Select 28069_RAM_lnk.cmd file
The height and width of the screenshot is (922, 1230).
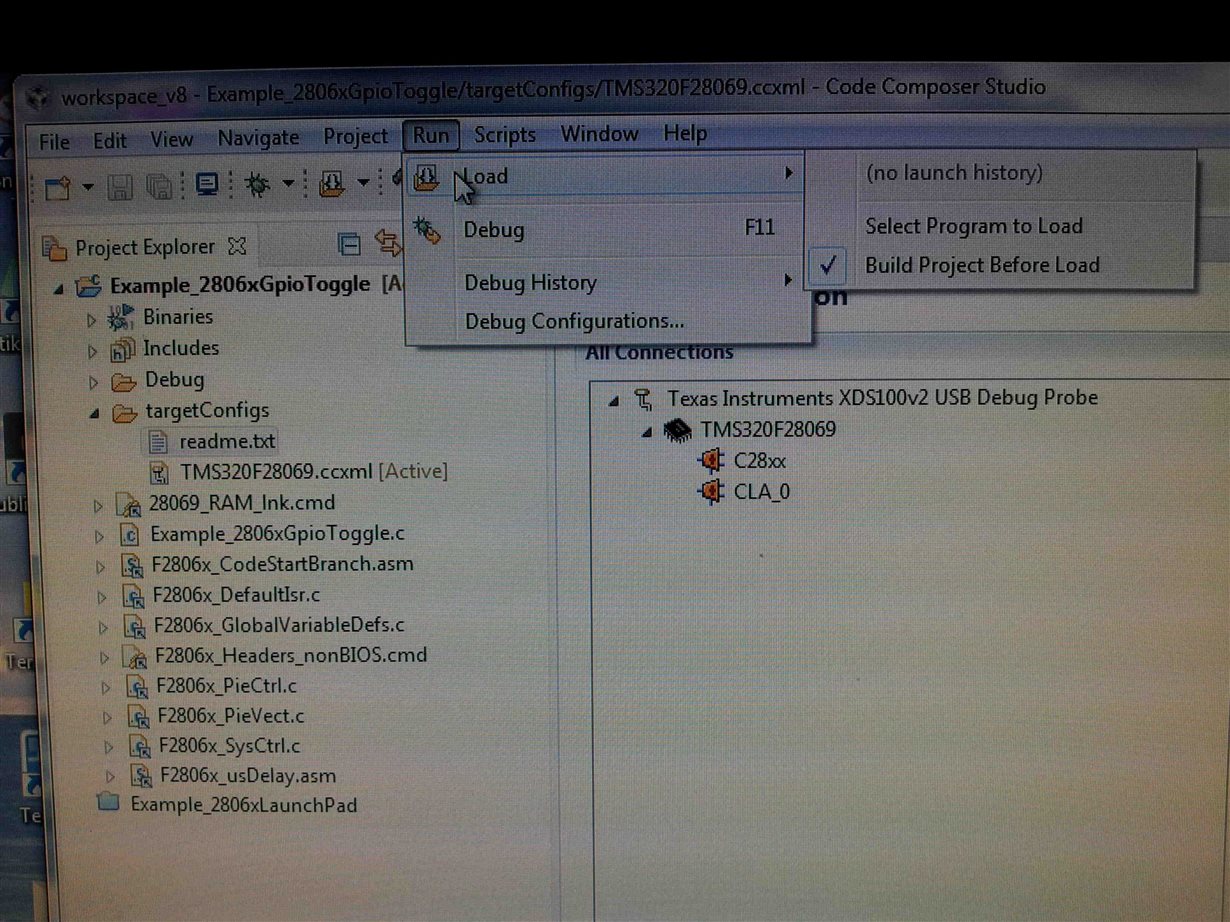[x=242, y=502]
